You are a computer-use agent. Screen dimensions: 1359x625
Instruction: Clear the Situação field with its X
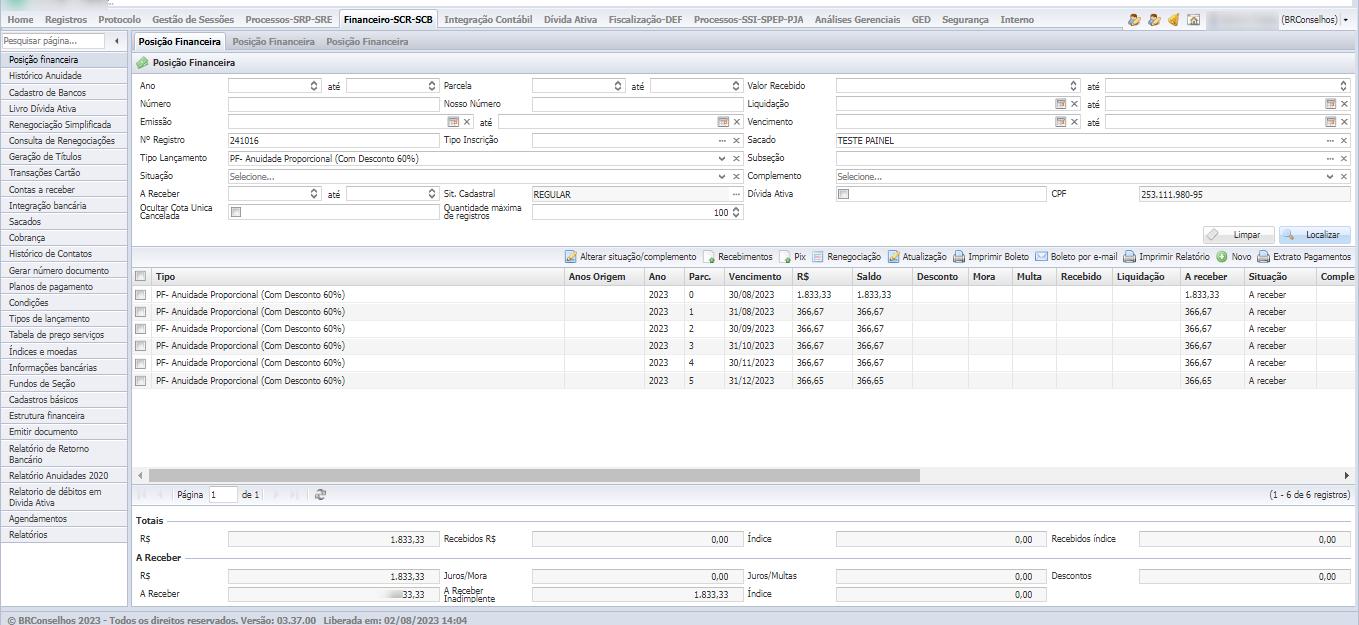click(736, 177)
